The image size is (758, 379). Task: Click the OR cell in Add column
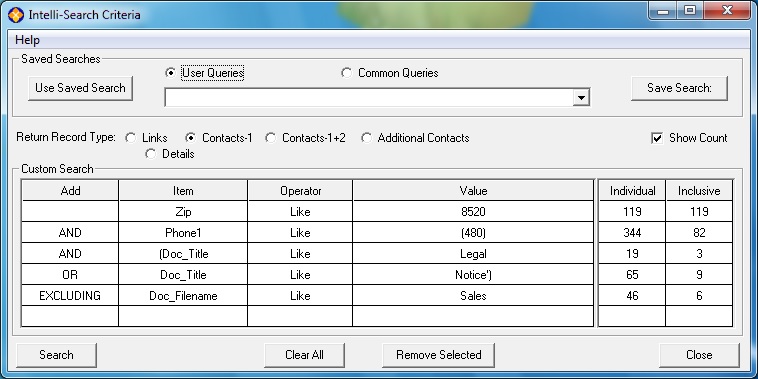tap(70, 275)
